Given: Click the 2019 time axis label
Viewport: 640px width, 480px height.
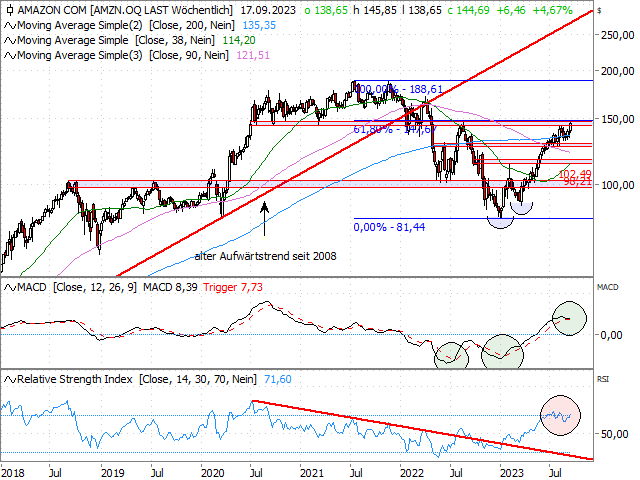Looking at the screenshot, I should click(x=113, y=473).
